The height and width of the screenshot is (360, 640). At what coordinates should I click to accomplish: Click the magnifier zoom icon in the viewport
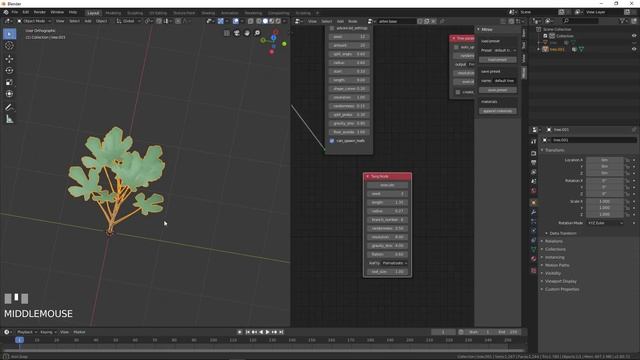257,33
